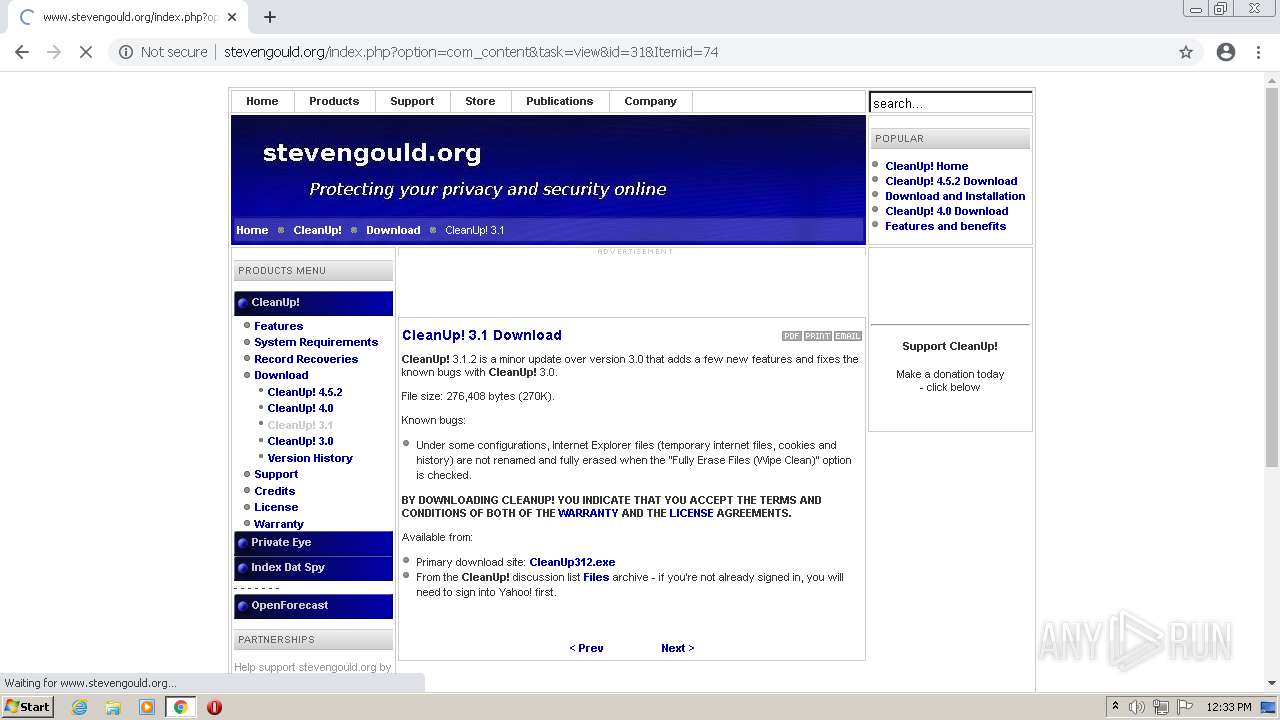1280x720 pixels.
Task: Click the PDF icon for article
Action: pos(792,336)
